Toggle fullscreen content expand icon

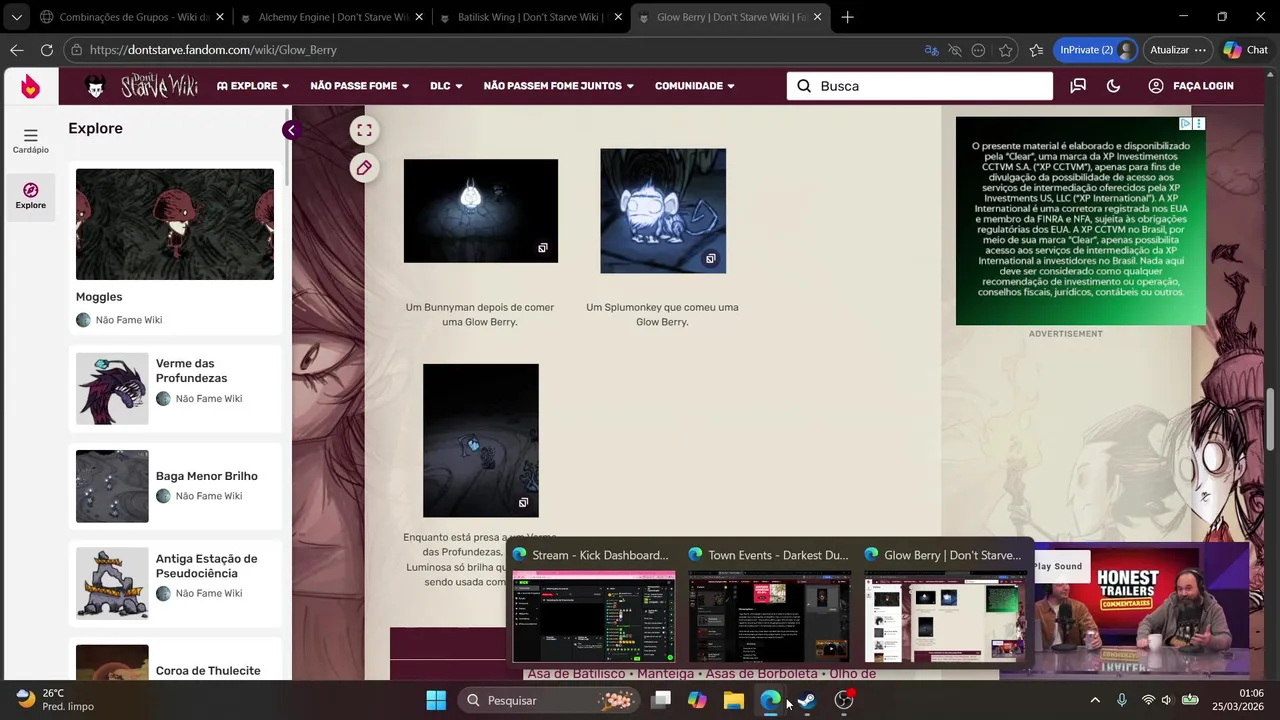point(364,130)
